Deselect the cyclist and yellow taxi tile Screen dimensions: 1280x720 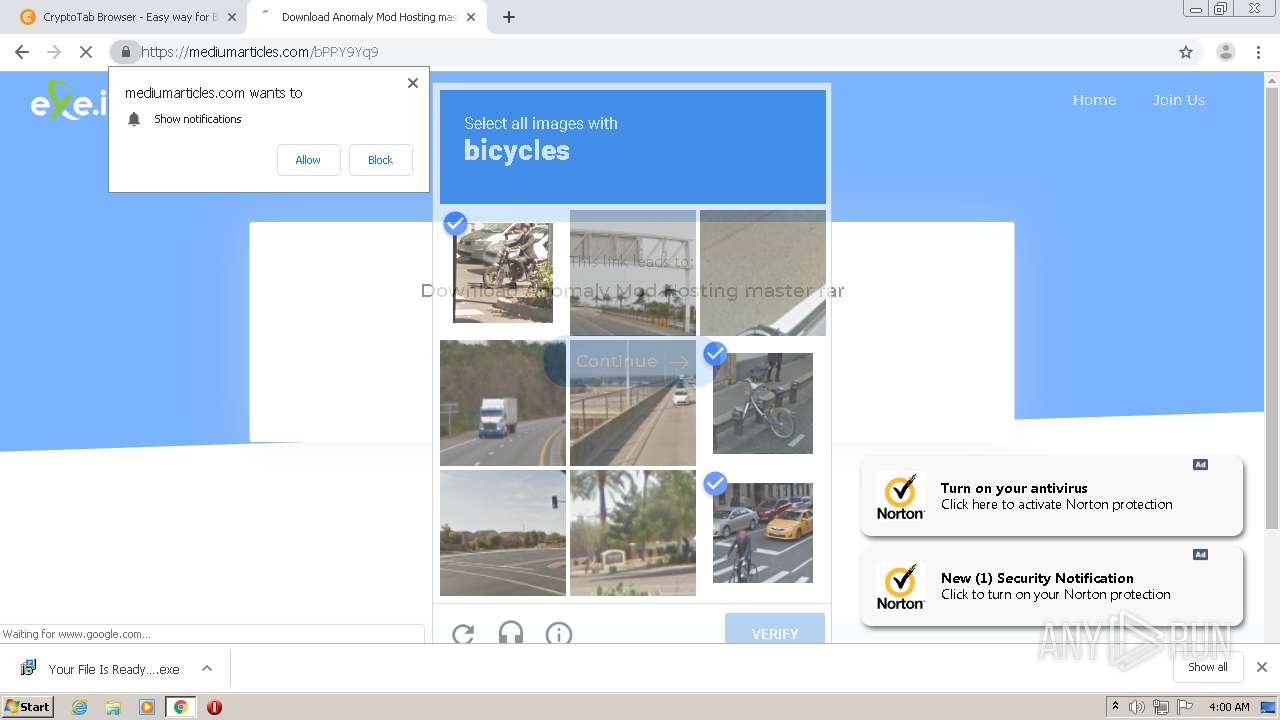(763, 533)
